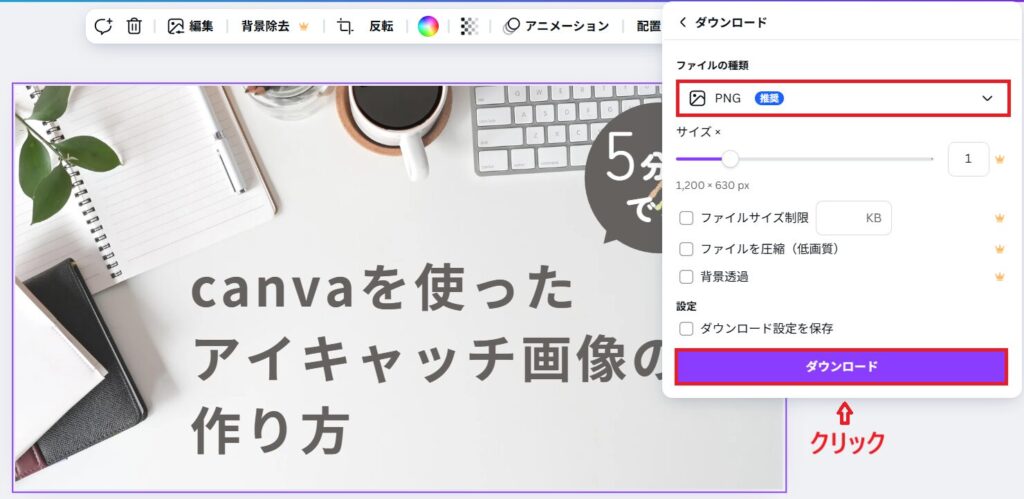
Task: Select the 反転 flip menu item
Action: click(381, 26)
